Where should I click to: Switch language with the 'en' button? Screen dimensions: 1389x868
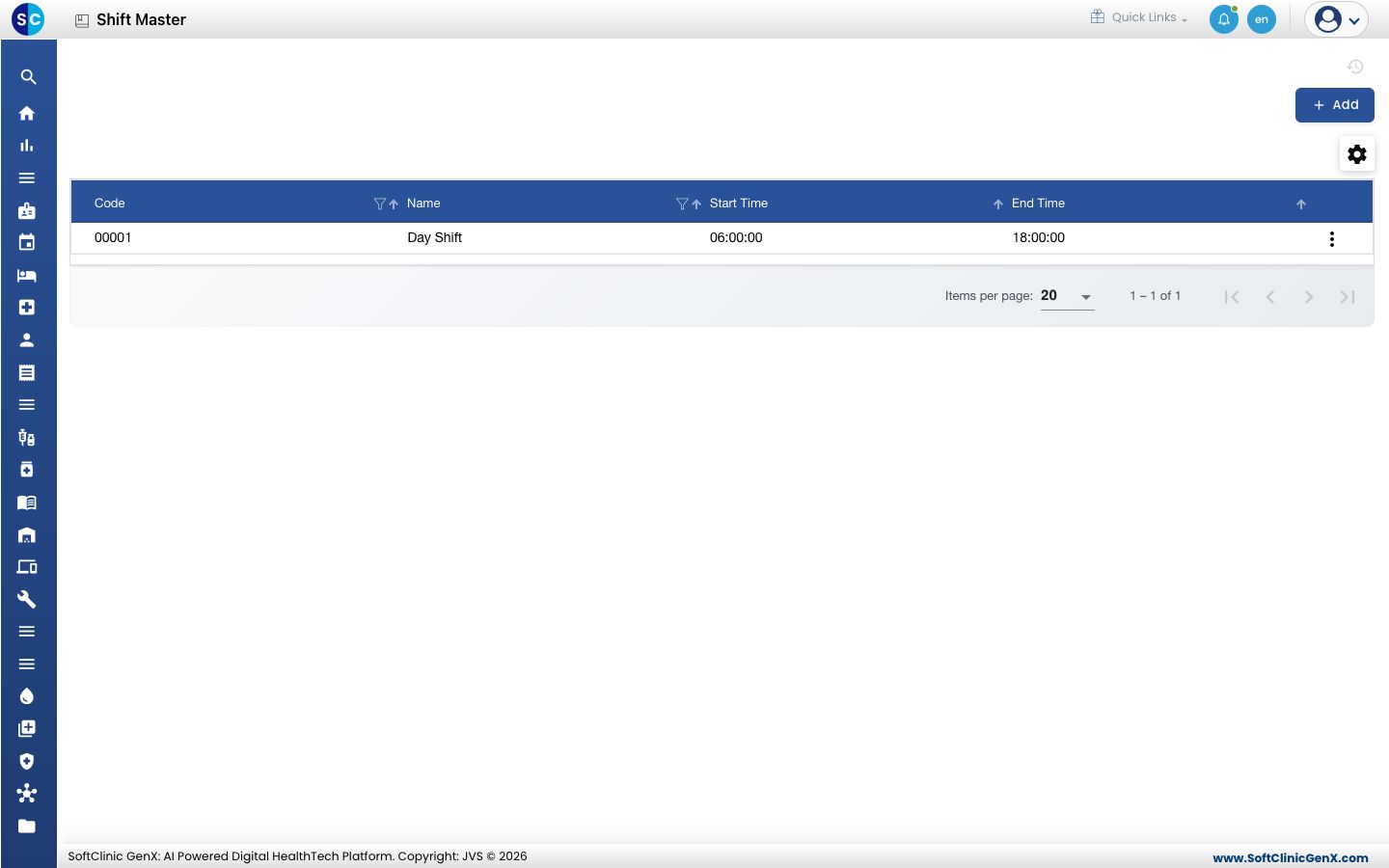tap(1262, 19)
